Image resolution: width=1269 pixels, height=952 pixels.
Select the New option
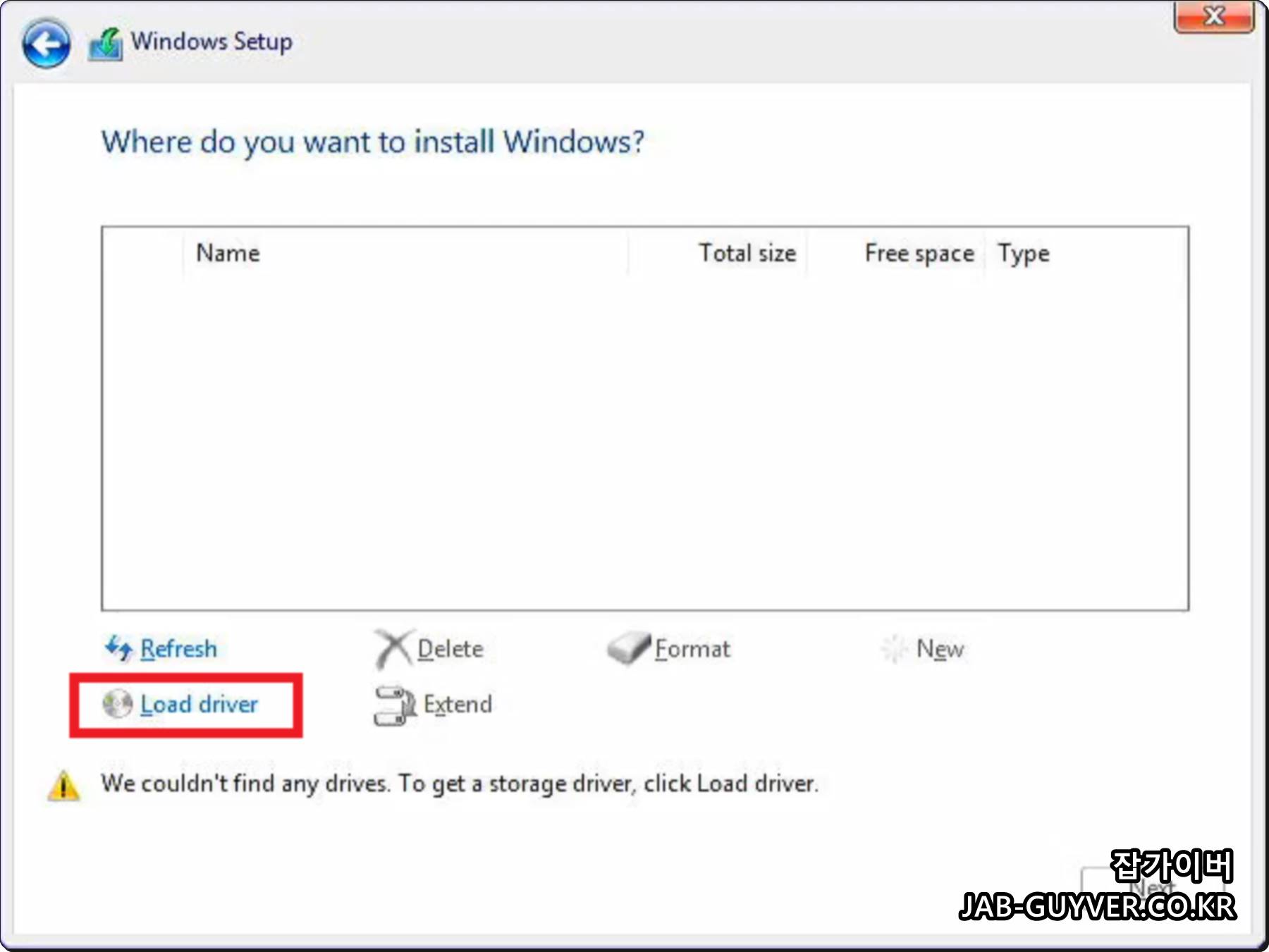pyautogui.click(x=940, y=649)
